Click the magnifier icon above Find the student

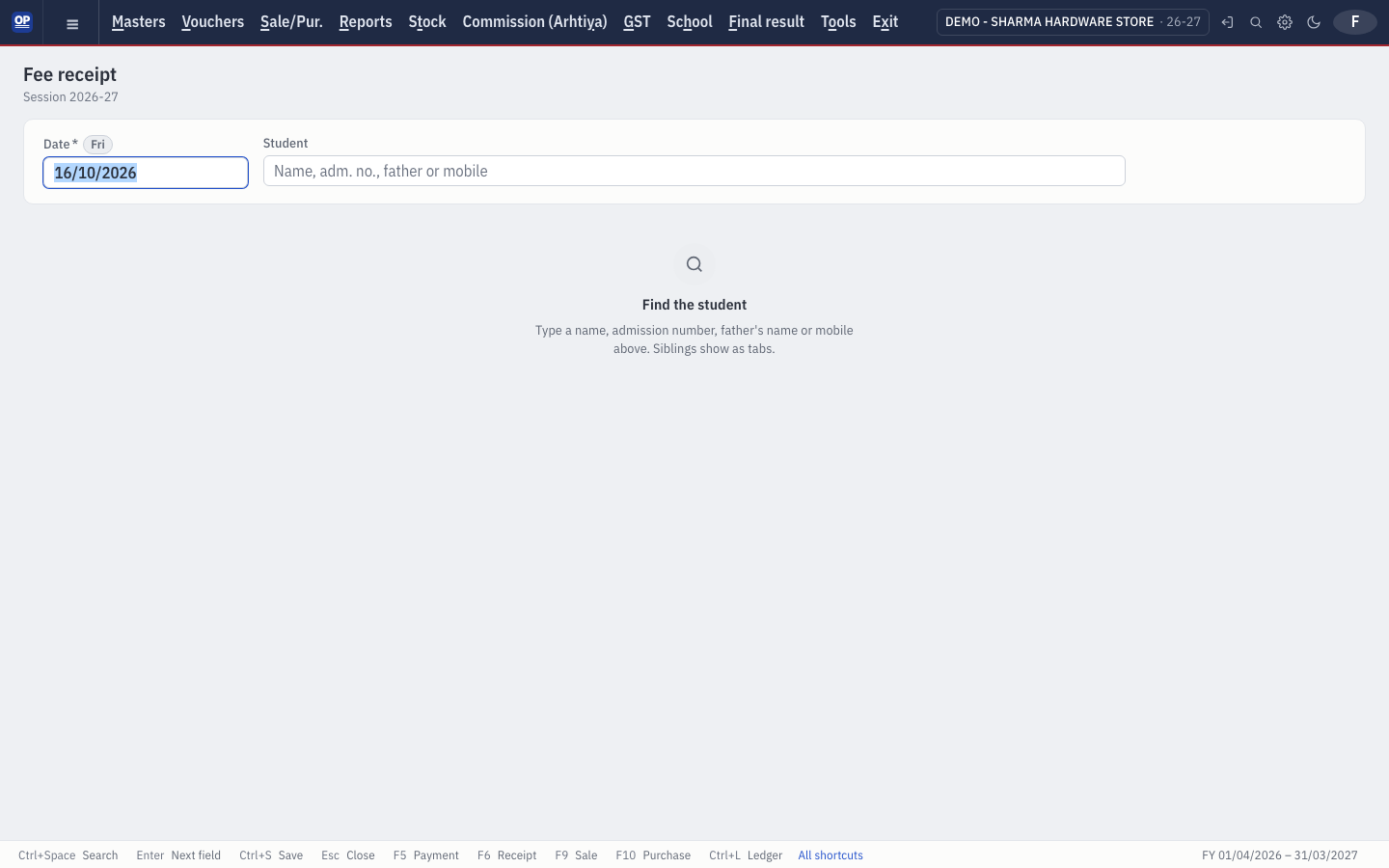694,264
